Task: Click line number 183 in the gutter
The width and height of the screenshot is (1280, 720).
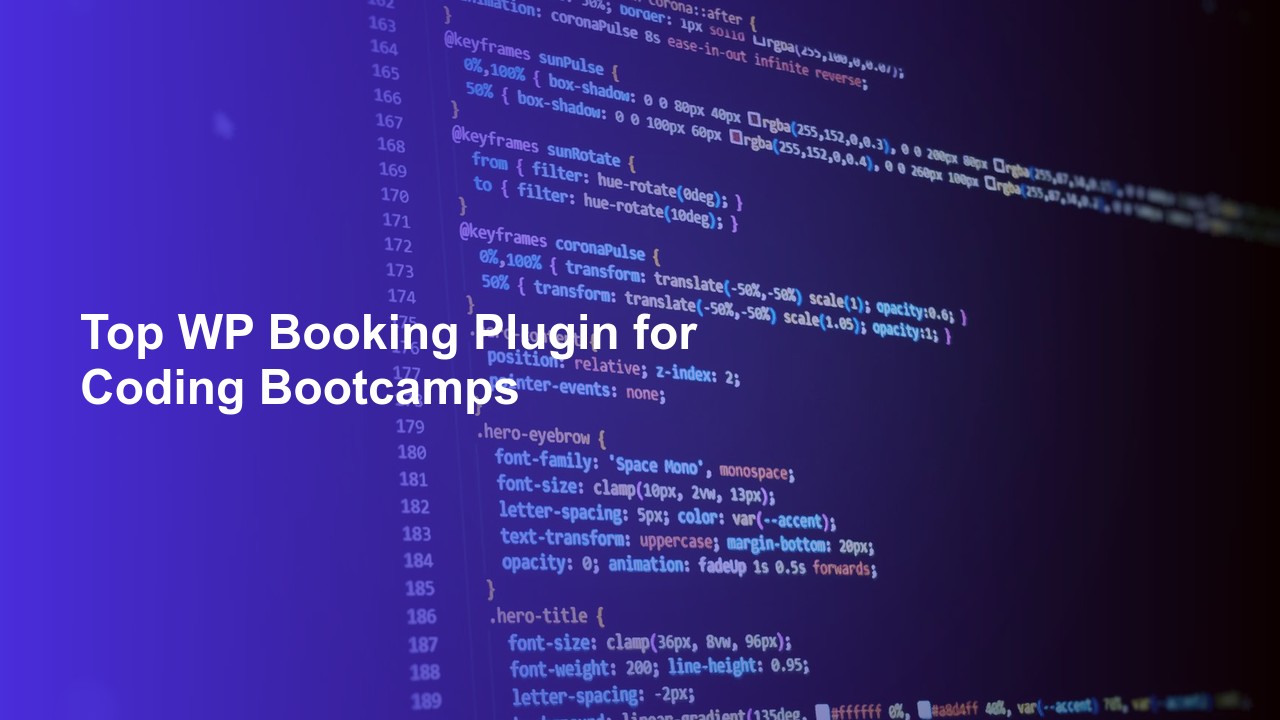Action: click(417, 534)
